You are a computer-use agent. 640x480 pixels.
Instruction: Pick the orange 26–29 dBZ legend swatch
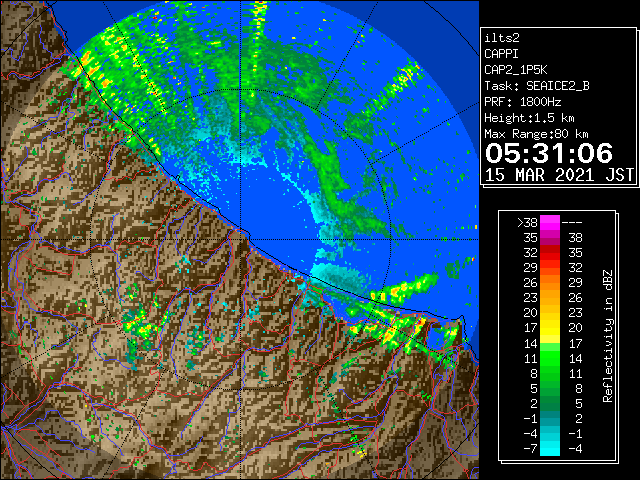pyautogui.click(x=550, y=282)
